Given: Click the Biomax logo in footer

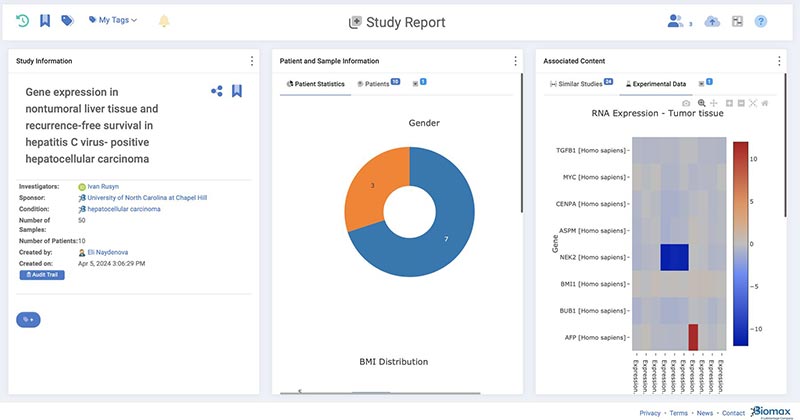Looking at the screenshot, I should (x=770, y=412).
